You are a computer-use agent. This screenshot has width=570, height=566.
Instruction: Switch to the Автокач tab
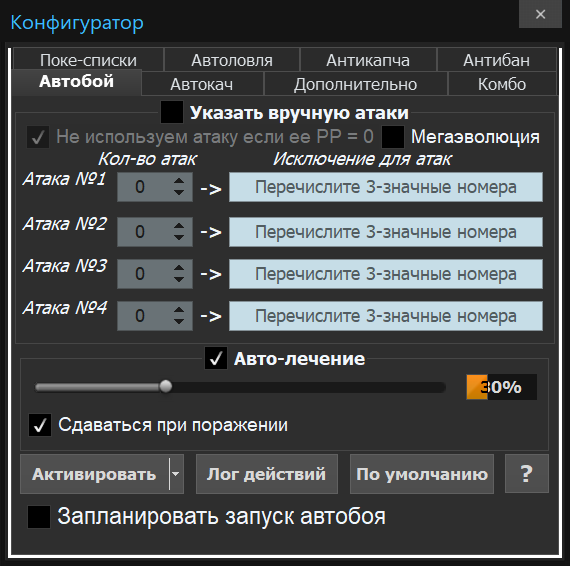(202, 84)
